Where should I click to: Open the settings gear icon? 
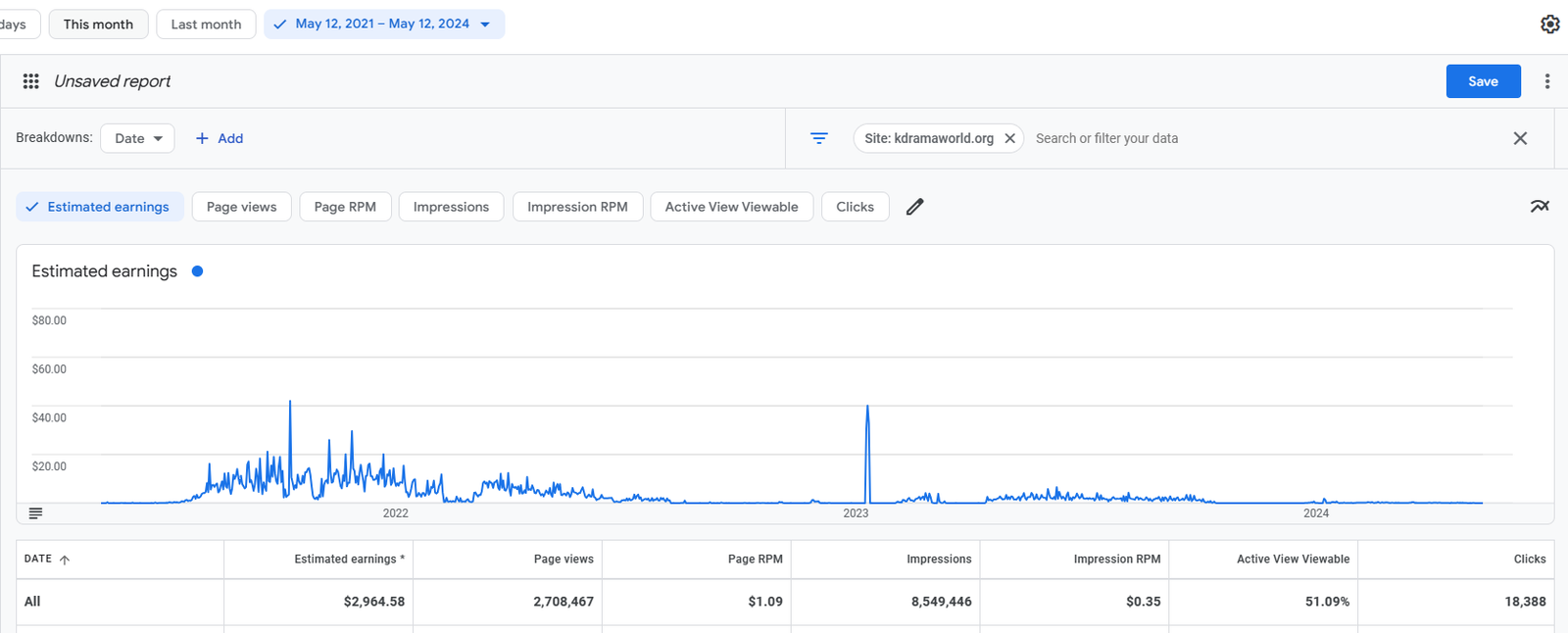point(1549,24)
